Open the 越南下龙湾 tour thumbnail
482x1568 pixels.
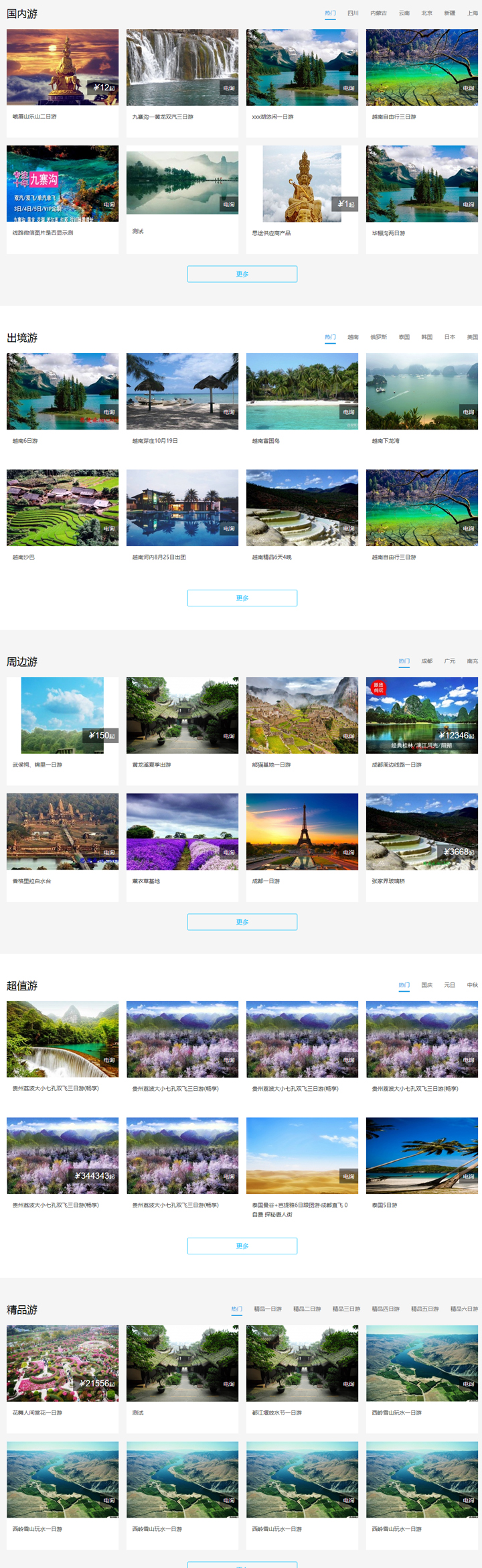(x=422, y=391)
